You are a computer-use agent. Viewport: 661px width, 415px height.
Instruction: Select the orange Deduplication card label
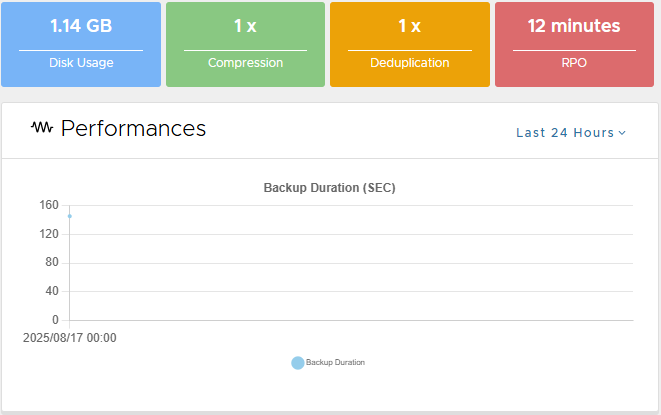tap(409, 62)
